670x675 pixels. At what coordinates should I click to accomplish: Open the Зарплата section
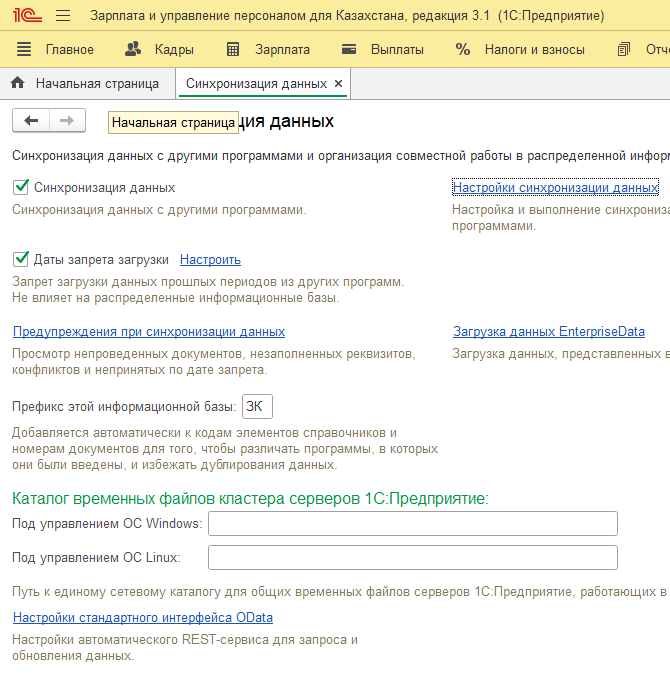(x=268, y=49)
